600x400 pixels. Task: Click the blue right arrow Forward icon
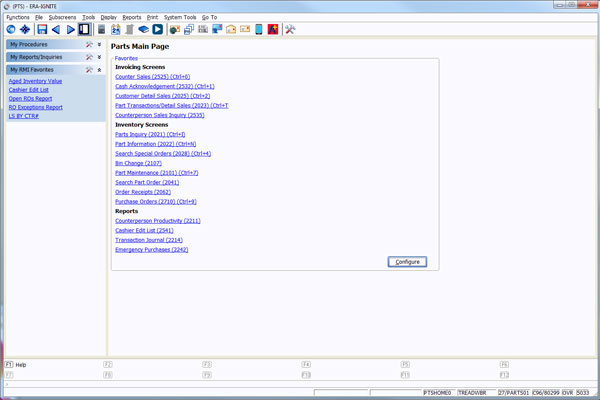click(x=70, y=30)
